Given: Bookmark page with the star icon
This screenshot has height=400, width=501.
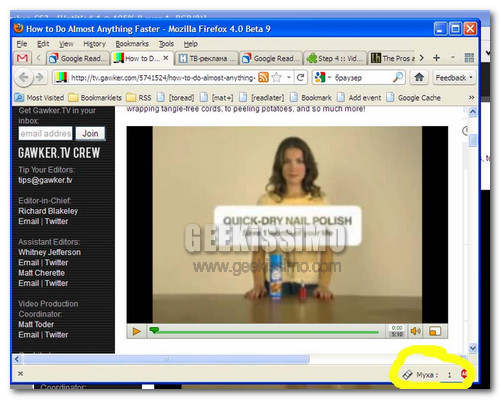Looking at the screenshot, I should point(276,78).
